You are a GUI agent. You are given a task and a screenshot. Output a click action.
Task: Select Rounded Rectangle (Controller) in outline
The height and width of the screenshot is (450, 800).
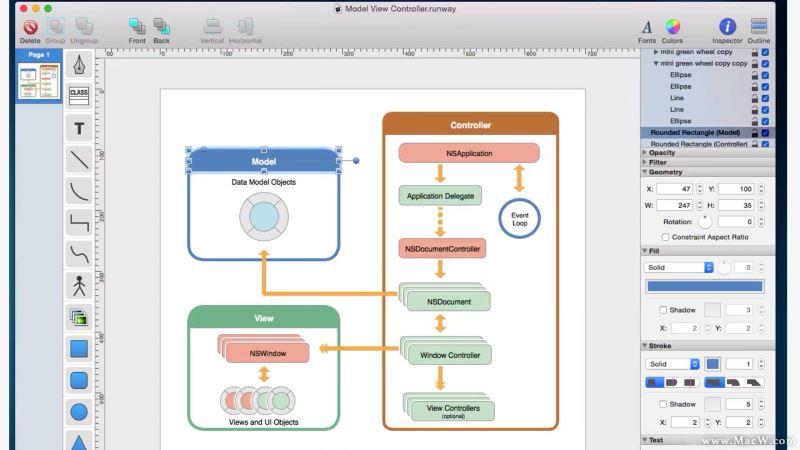coord(698,144)
